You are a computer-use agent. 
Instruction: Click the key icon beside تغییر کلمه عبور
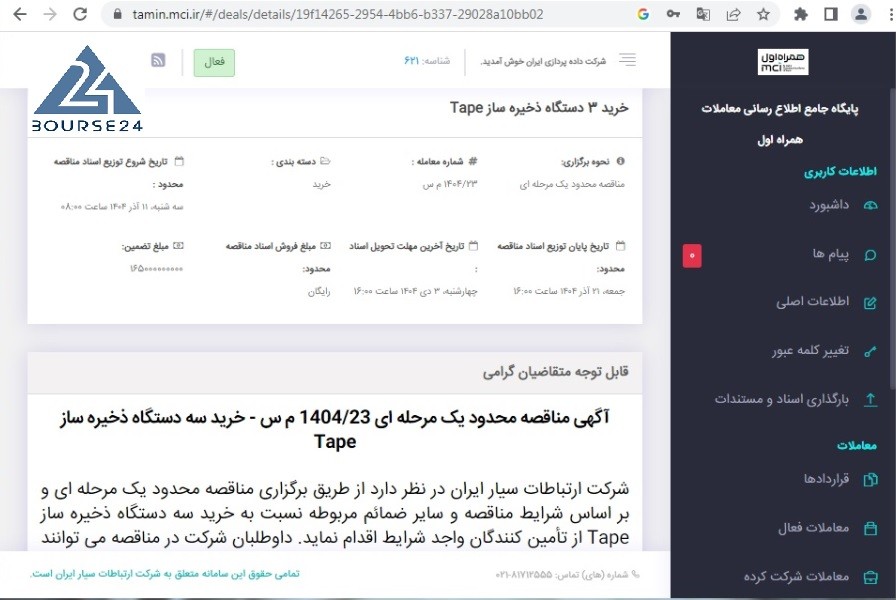(870, 351)
